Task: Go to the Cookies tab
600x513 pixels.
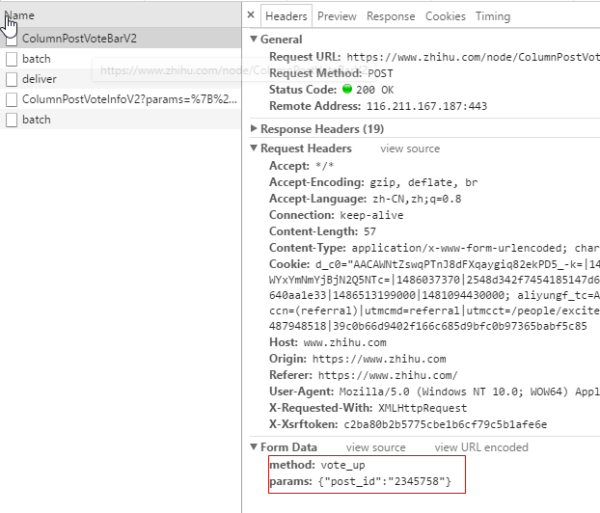Action: 445,16
